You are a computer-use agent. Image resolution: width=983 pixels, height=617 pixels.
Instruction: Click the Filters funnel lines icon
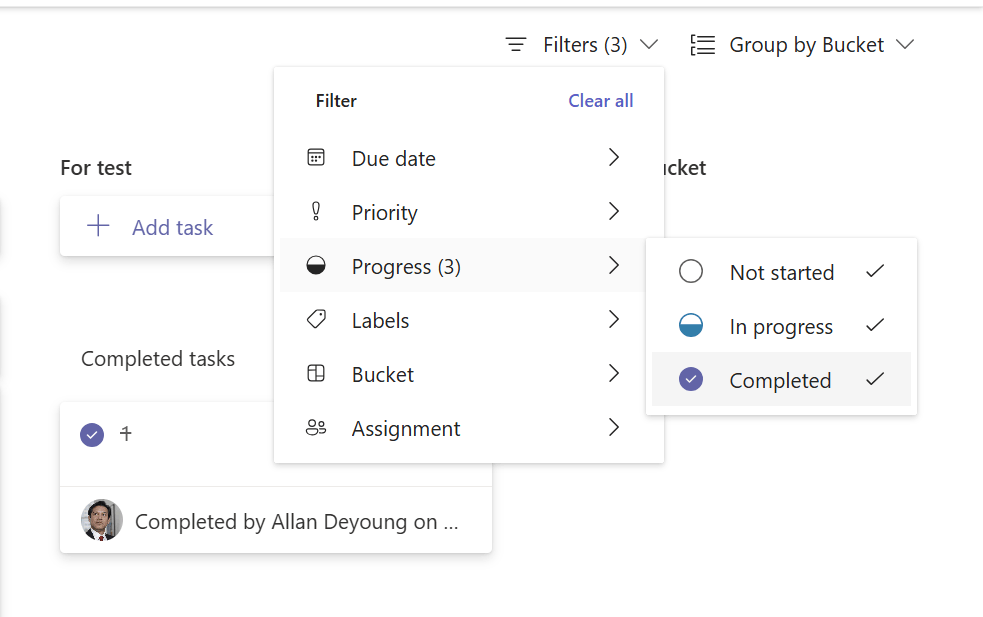coord(516,45)
